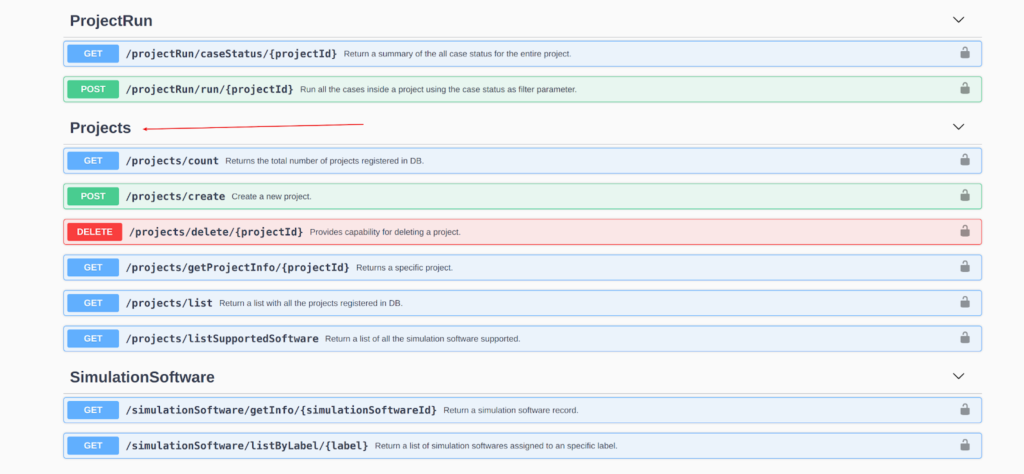Image resolution: width=1024 pixels, height=474 pixels.
Task: Open GET /projects/listSupportedSoftware endpoint
Action: pos(522,338)
